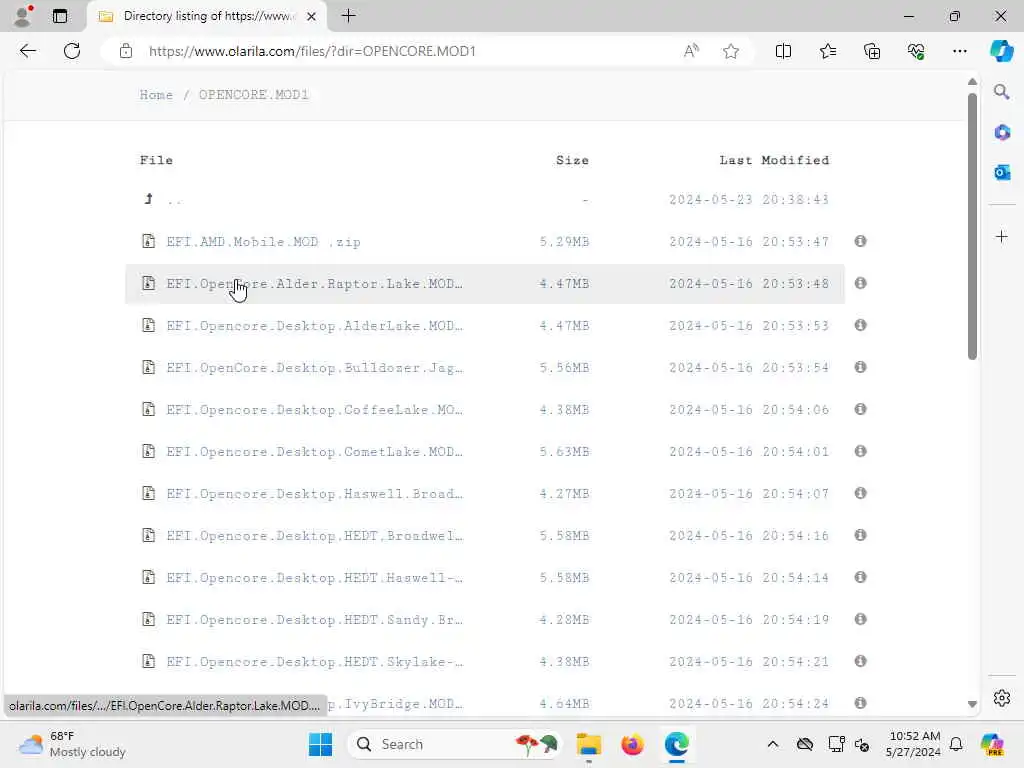This screenshot has height=768, width=1024.
Task: Click the taskbar Search box
Action: pos(455,744)
